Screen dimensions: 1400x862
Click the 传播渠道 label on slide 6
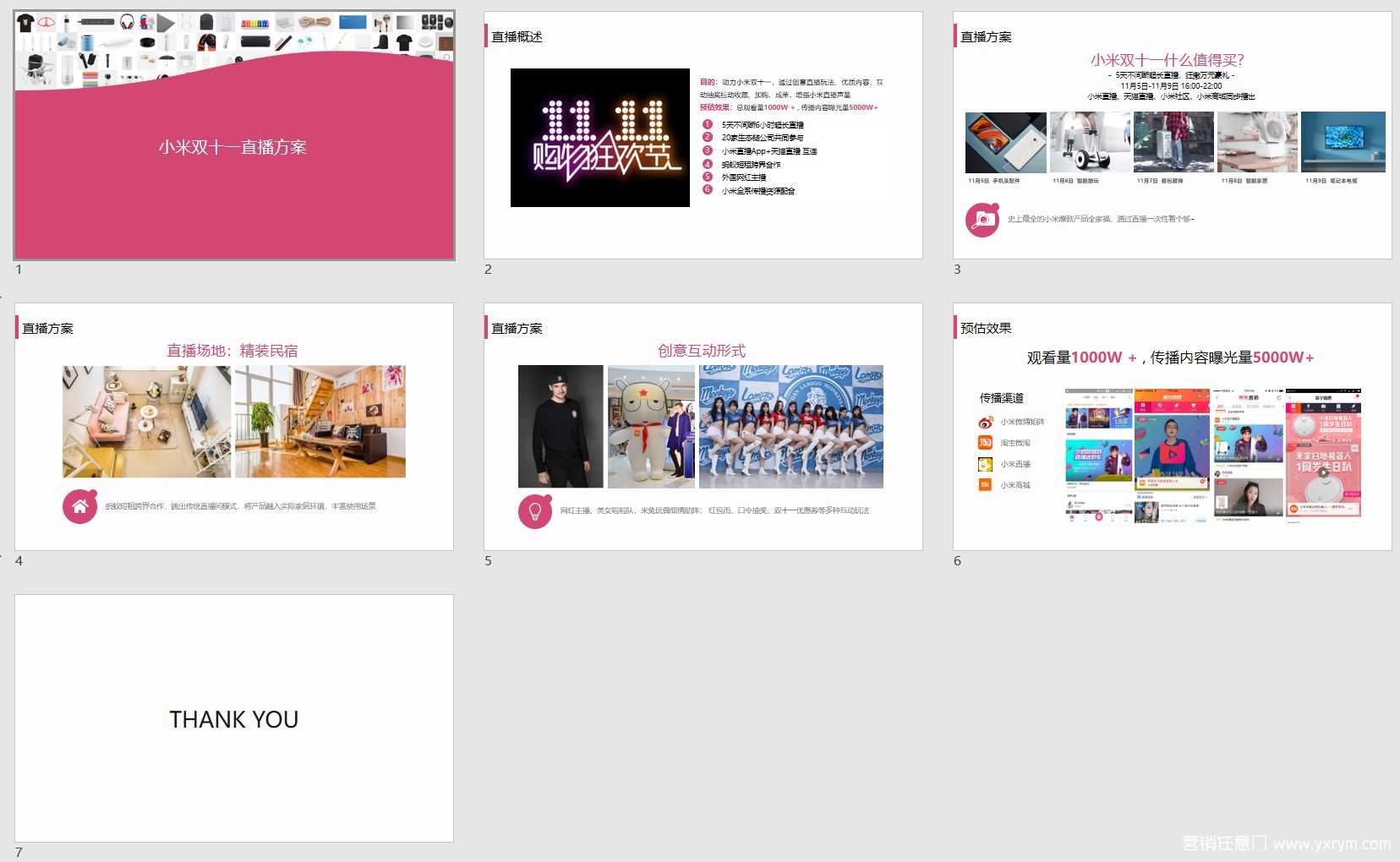click(x=1002, y=398)
